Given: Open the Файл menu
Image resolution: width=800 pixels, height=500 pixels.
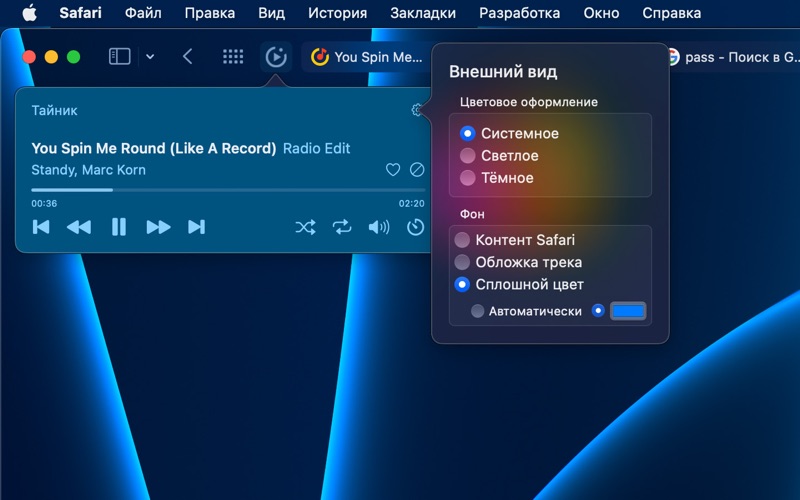Looking at the screenshot, I should pyautogui.click(x=143, y=13).
